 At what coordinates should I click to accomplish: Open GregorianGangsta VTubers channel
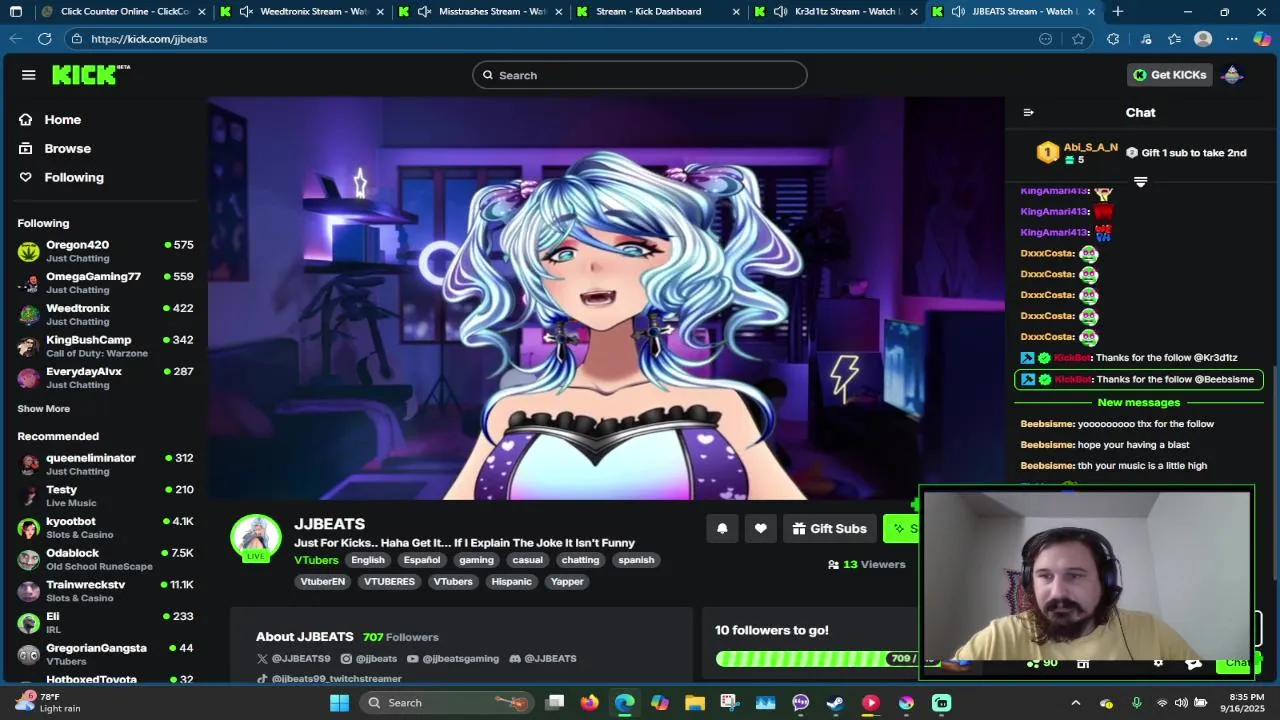click(x=105, y=654)
